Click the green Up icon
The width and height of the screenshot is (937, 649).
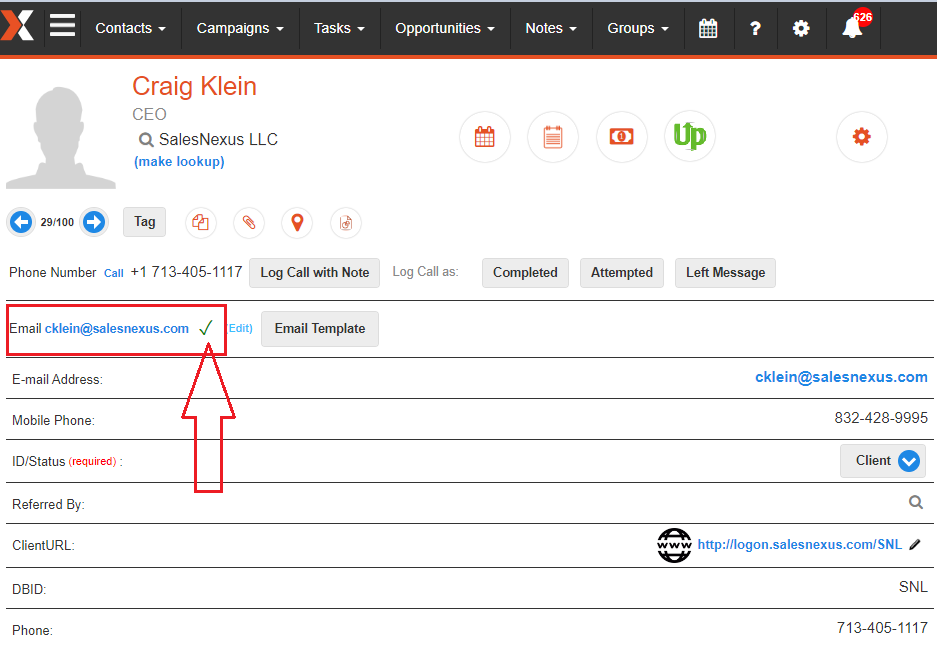click(690, 137)
